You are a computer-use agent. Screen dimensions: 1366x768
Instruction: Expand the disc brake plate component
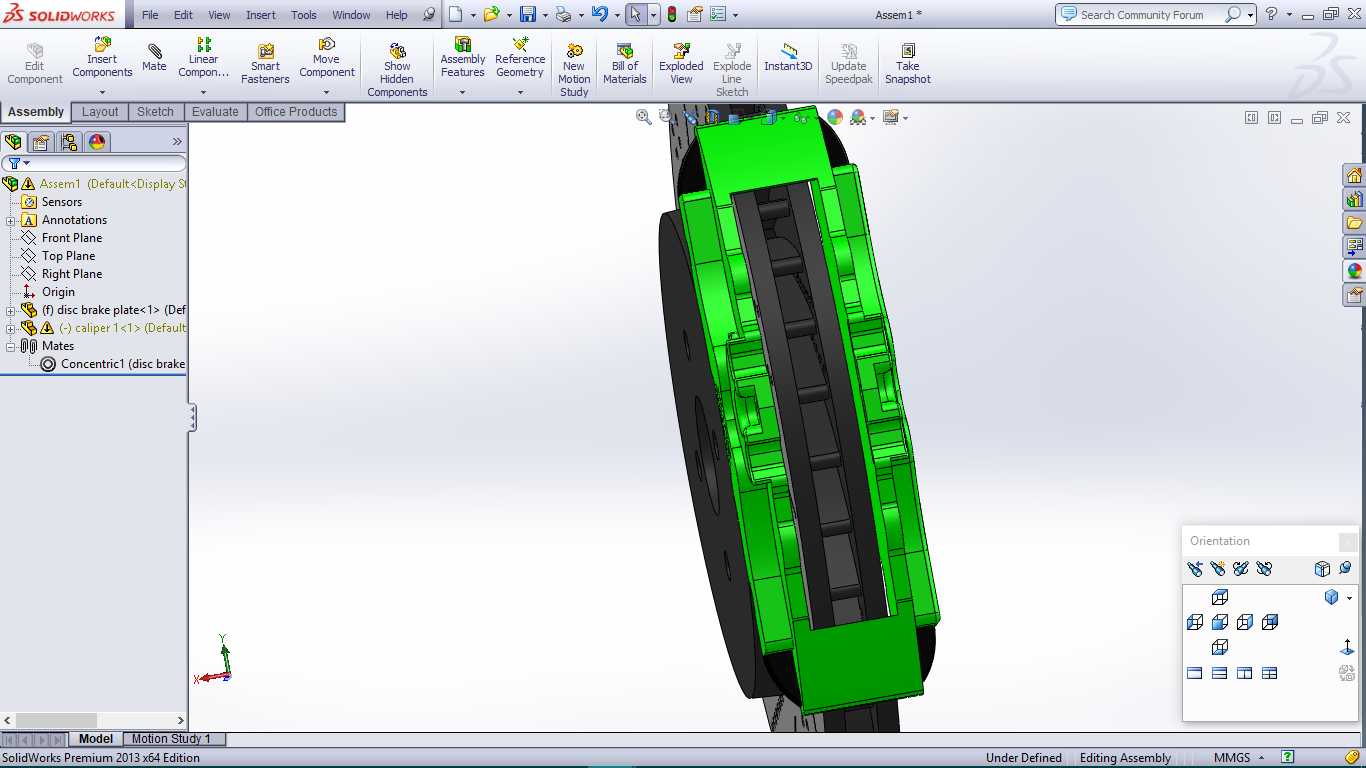[11, 311]
